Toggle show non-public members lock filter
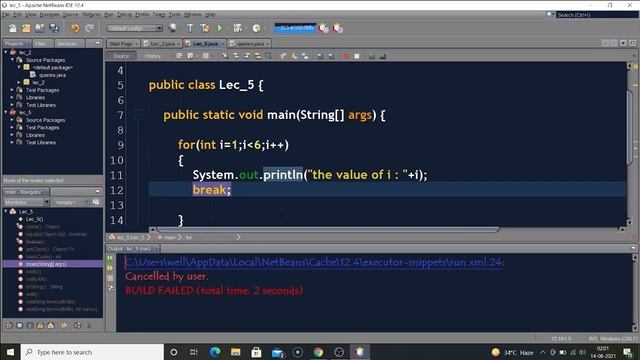The height and width of the screenshot is (360, 640). [40, 325]
